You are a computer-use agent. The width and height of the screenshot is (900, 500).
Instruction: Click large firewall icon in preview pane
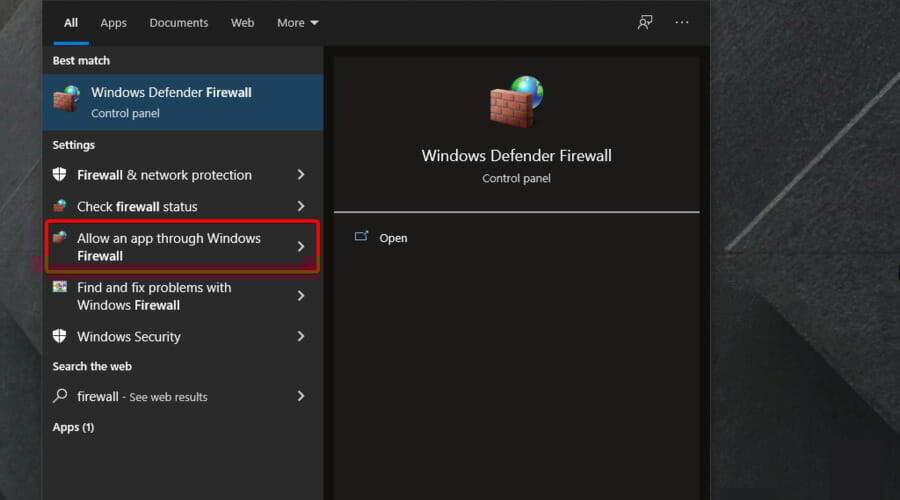(x=517, y=102)
